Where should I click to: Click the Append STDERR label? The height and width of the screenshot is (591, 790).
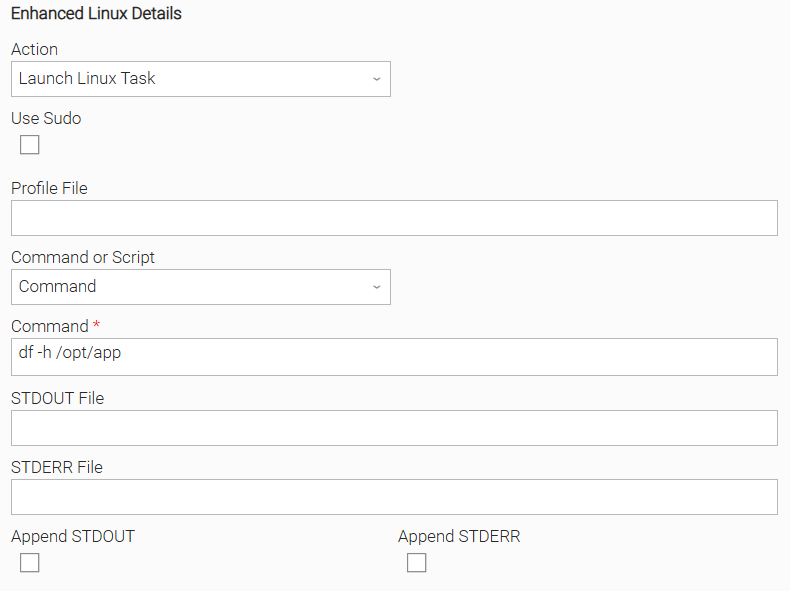point(459,537)
